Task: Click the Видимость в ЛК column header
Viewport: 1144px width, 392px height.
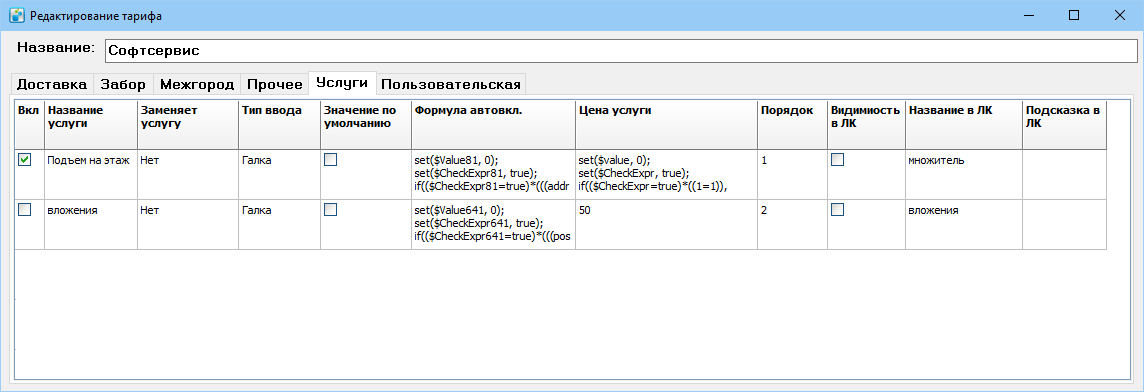Action: point(867,124)
